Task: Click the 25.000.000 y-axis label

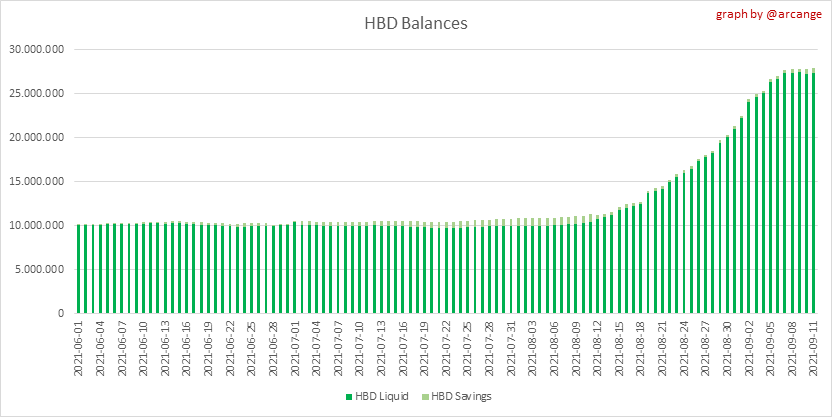Action: coord(37,94)
